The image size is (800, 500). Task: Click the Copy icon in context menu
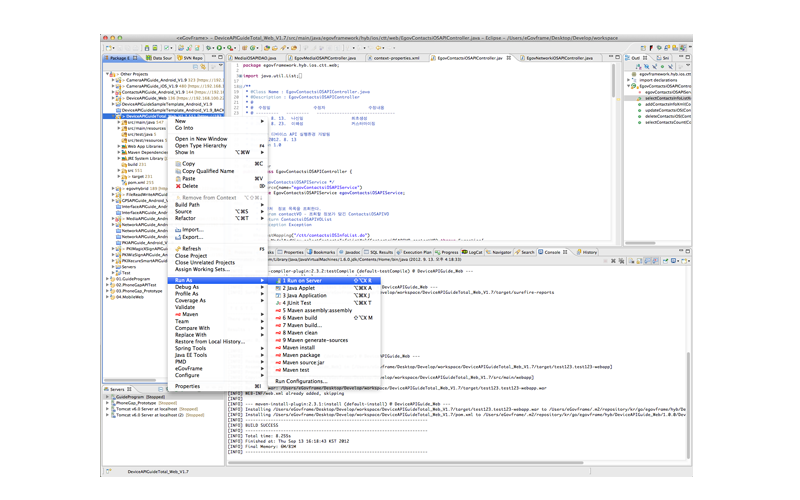pos(178,163)
